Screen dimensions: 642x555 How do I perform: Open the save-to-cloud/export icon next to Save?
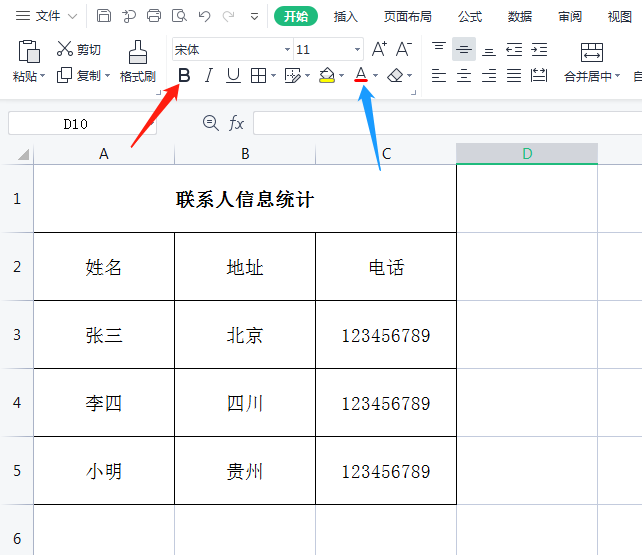tap(129, 16)
